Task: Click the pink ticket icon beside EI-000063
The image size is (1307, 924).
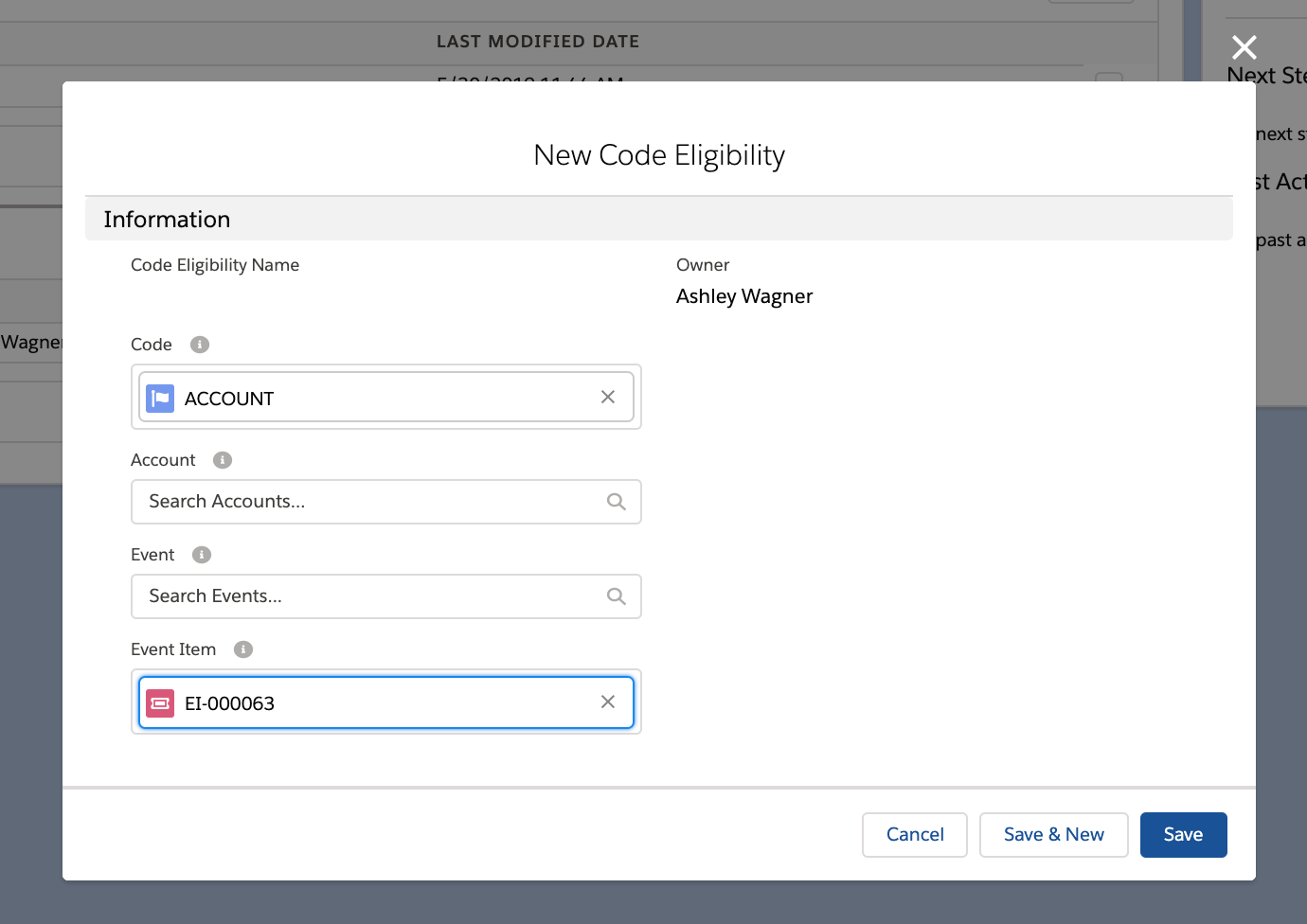Action: (160, 703)
